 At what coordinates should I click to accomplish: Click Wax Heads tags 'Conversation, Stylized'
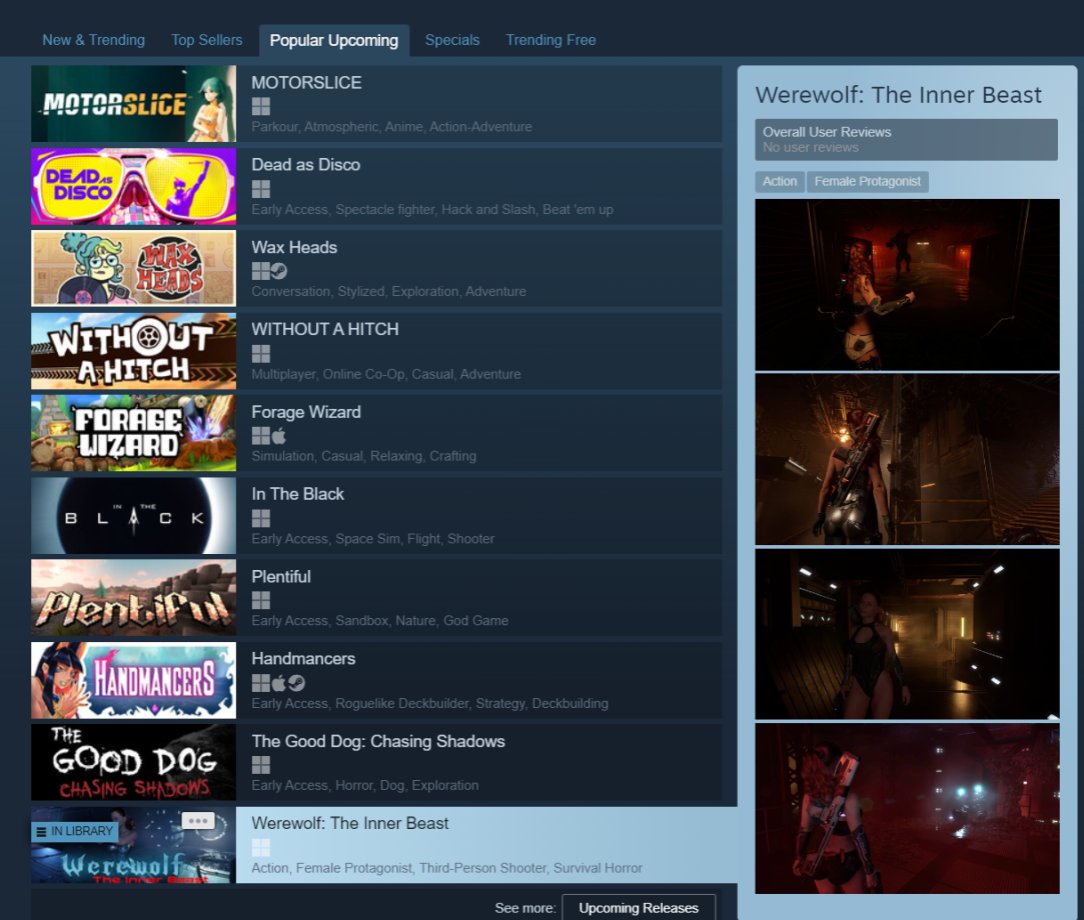[x=319, y=292]
